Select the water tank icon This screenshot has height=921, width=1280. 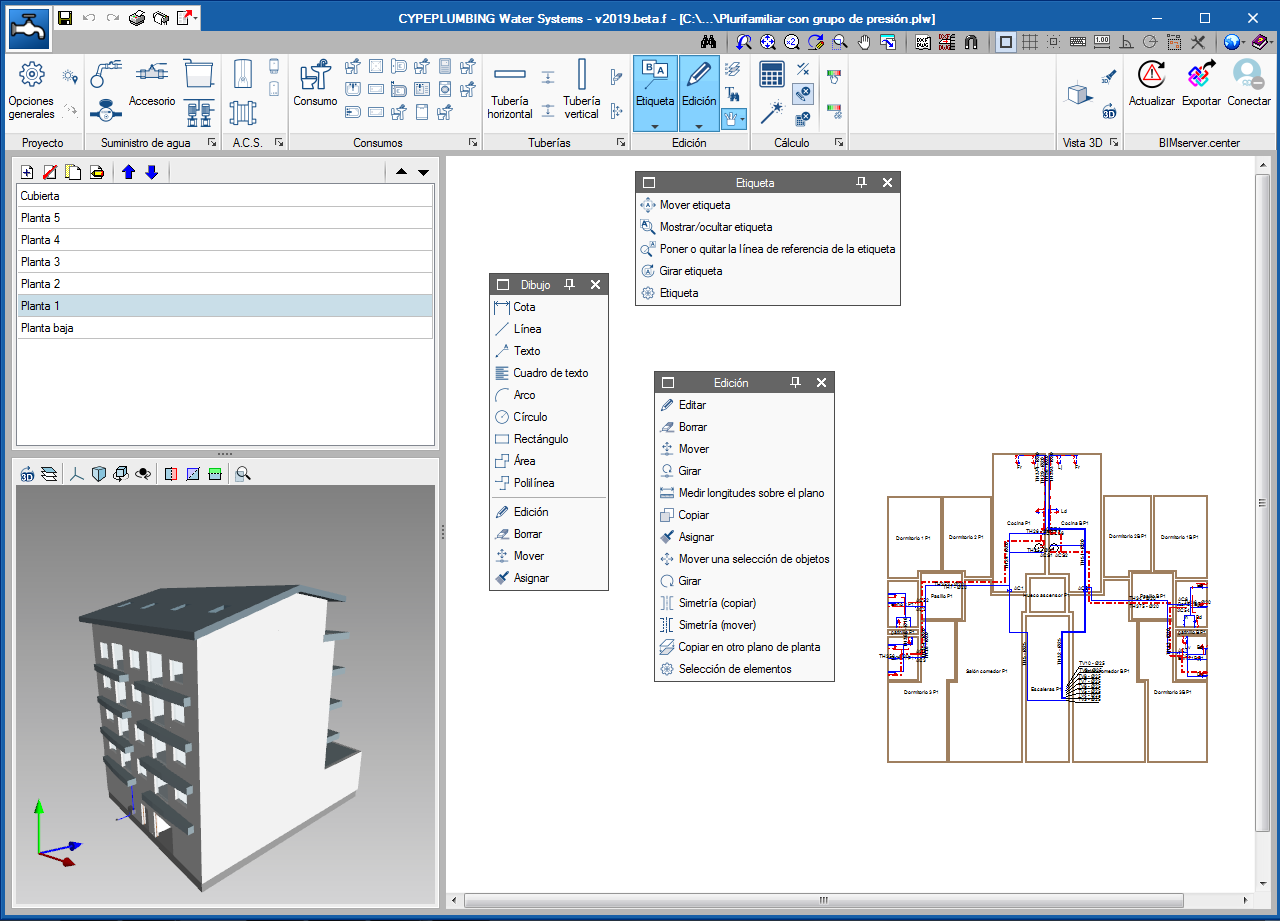pyautogui.click(x=200, y=73)
